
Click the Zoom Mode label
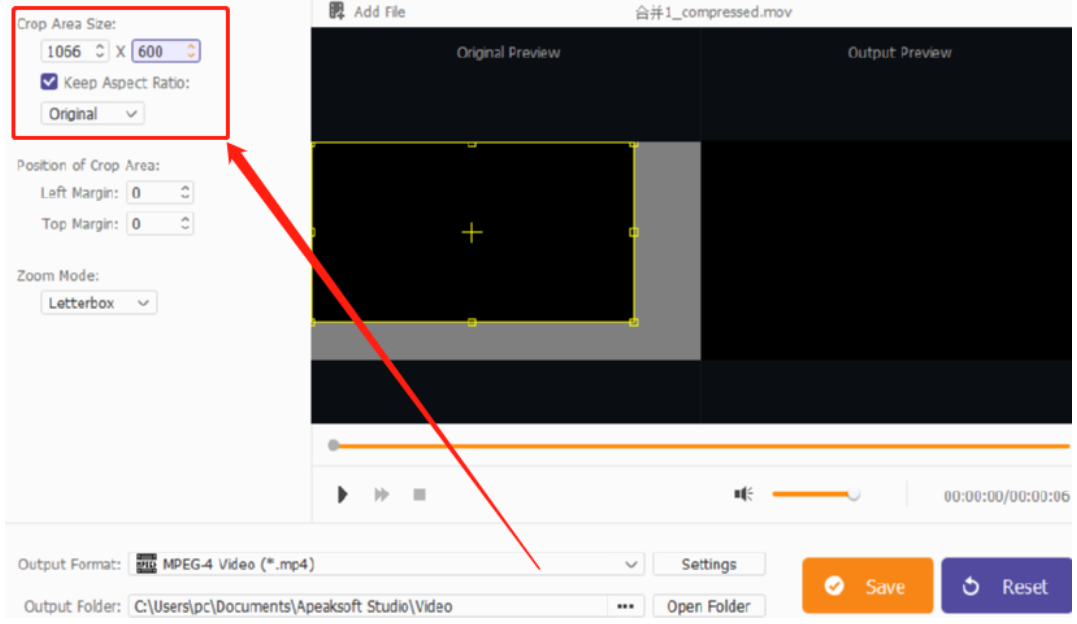58,275
